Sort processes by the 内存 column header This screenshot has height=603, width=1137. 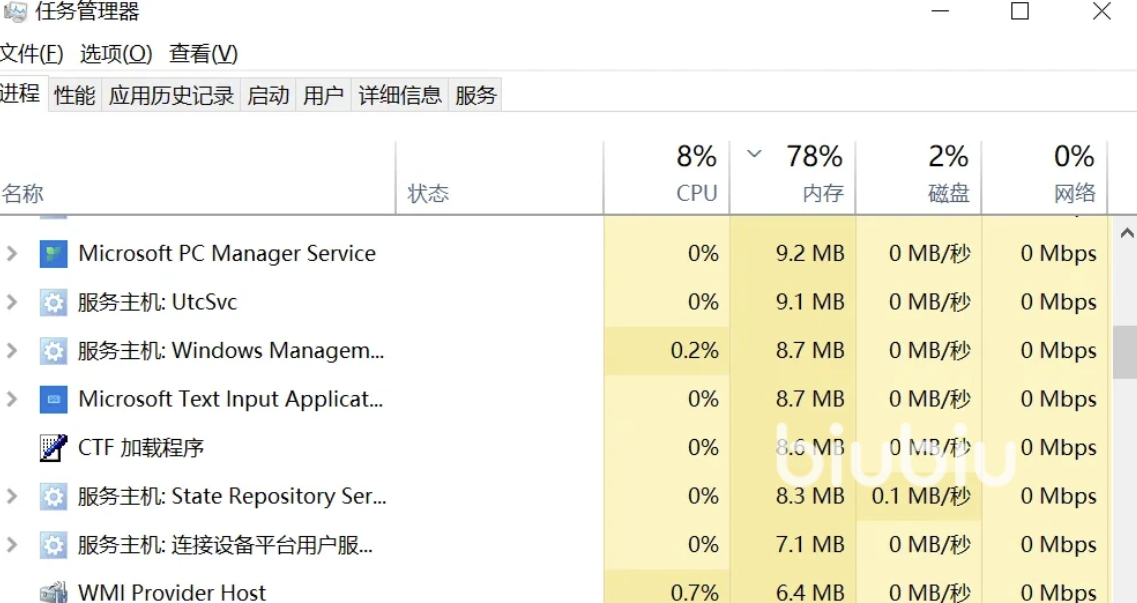794,175
